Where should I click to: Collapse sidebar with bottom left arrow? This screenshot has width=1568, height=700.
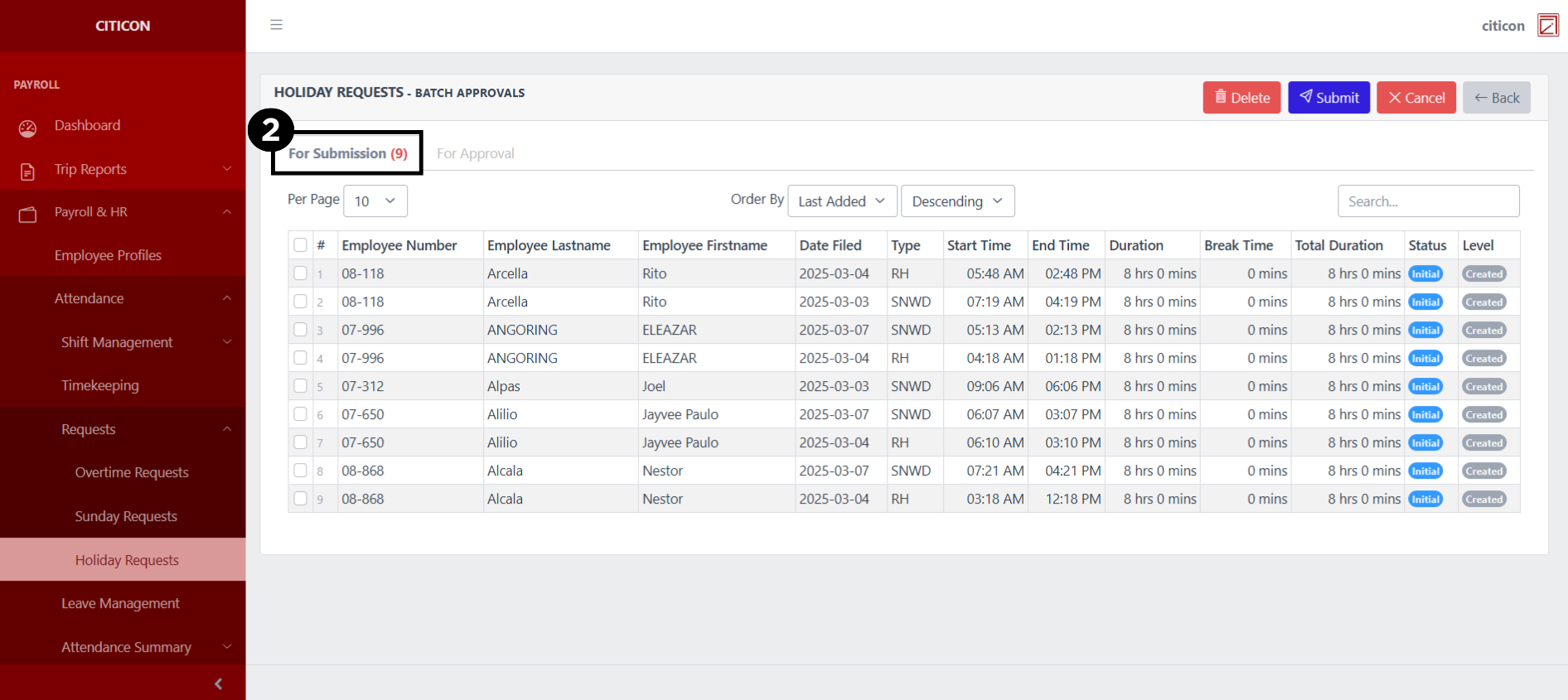pyautogui.click(x=218, y=683)
